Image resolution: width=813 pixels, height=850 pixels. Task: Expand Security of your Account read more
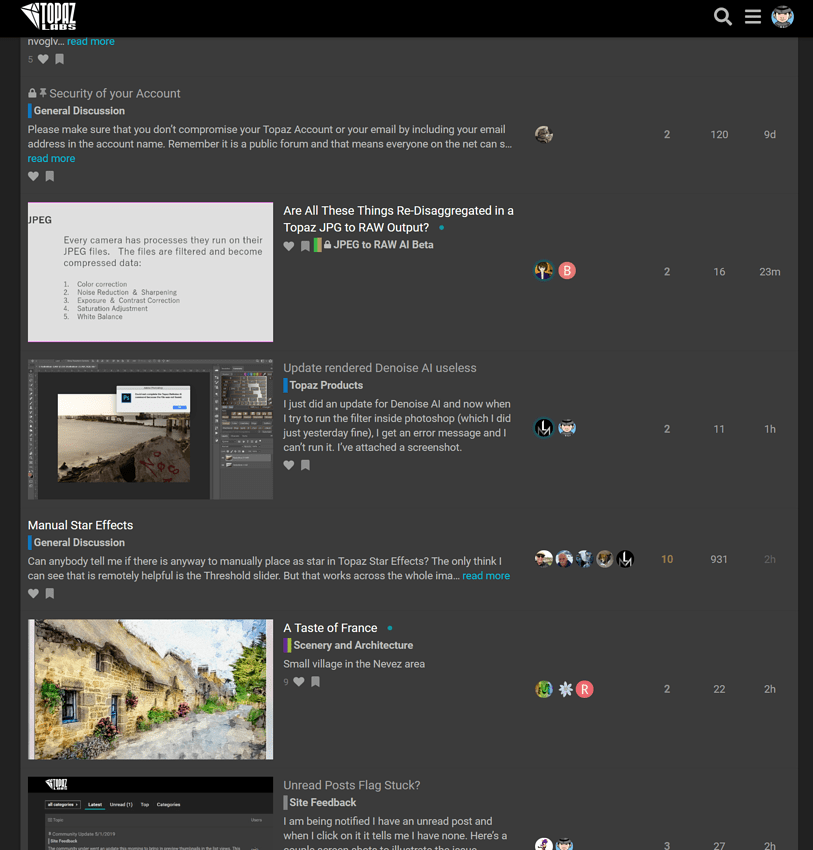[51, 158]
